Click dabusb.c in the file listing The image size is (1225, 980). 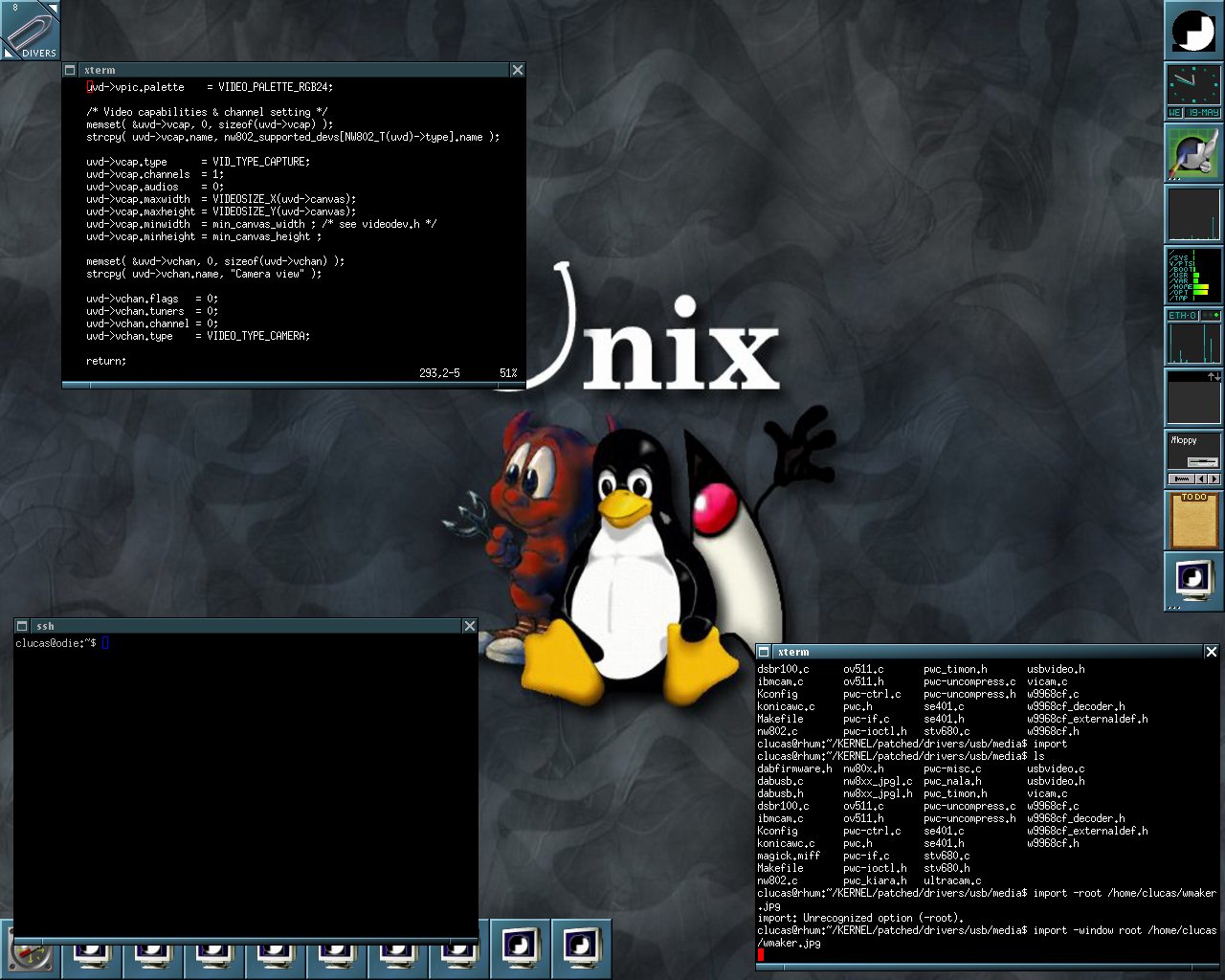pos(780,781)
